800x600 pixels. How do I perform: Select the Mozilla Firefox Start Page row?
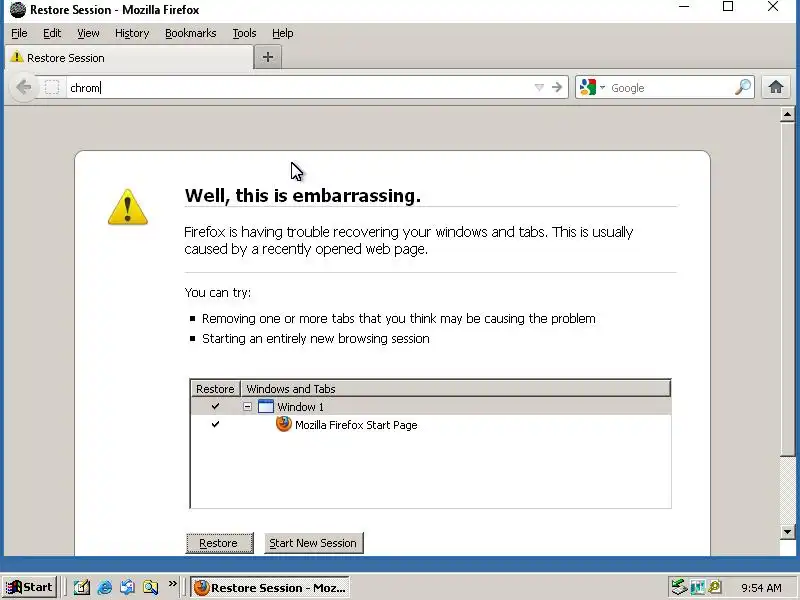[x=431, y=424]
